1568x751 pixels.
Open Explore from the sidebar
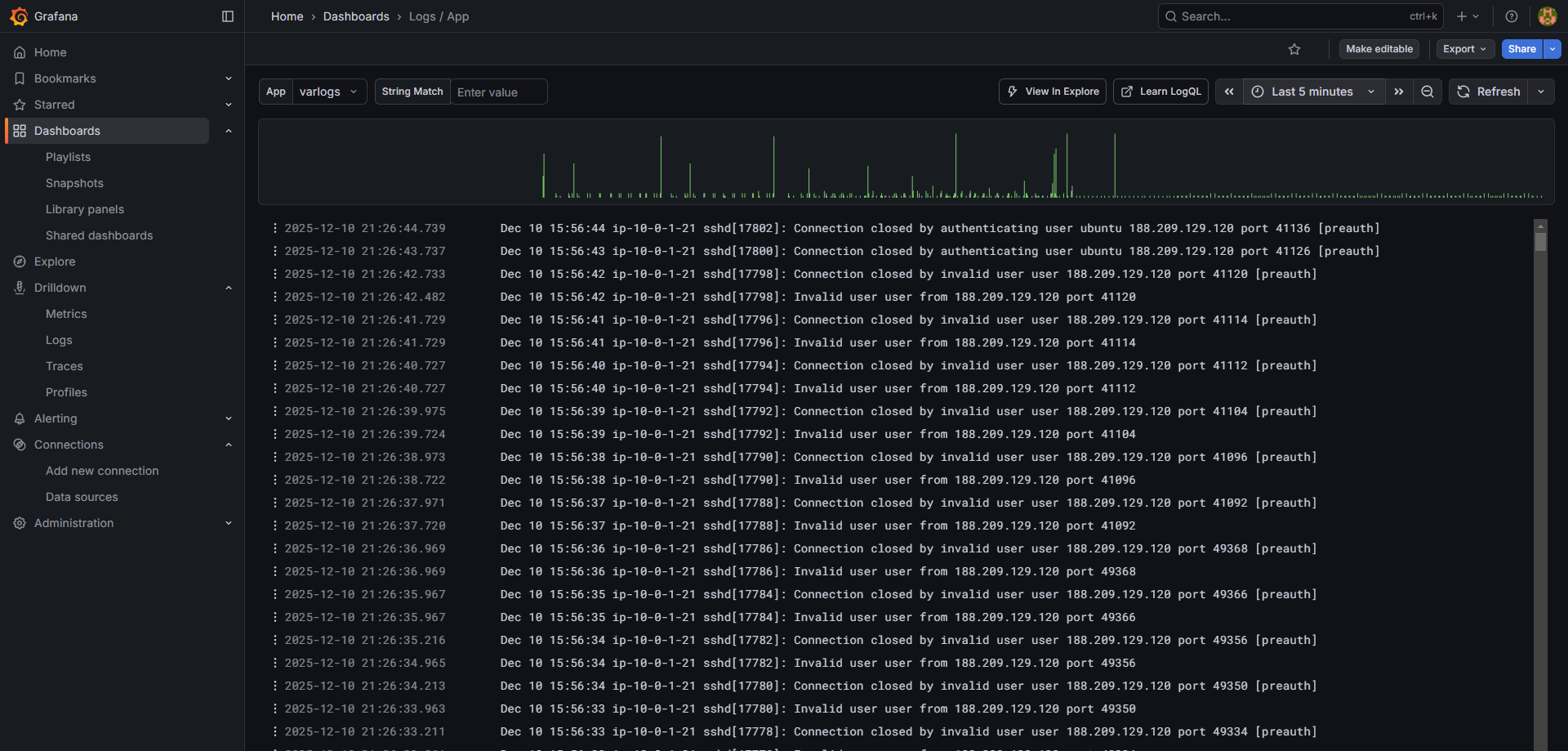coord(55,262)
